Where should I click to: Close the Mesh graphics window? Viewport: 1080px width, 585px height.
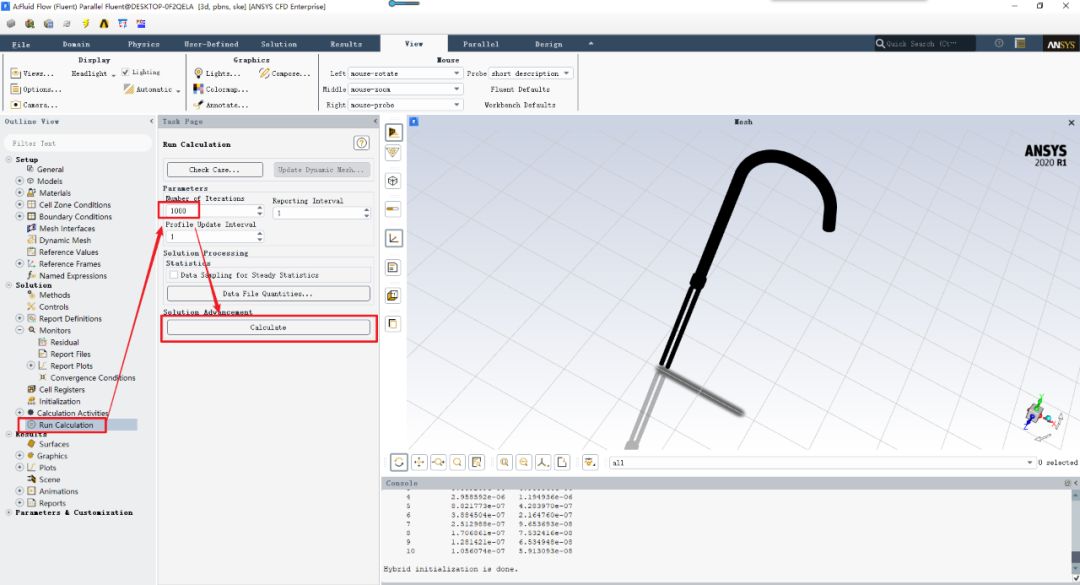[1071, 123]
